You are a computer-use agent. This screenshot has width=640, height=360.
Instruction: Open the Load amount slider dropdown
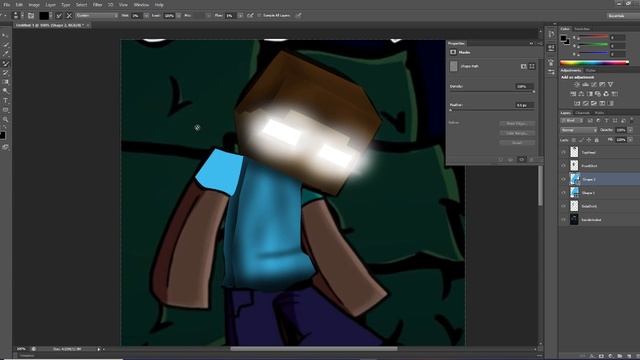click(x=179, y=16)
